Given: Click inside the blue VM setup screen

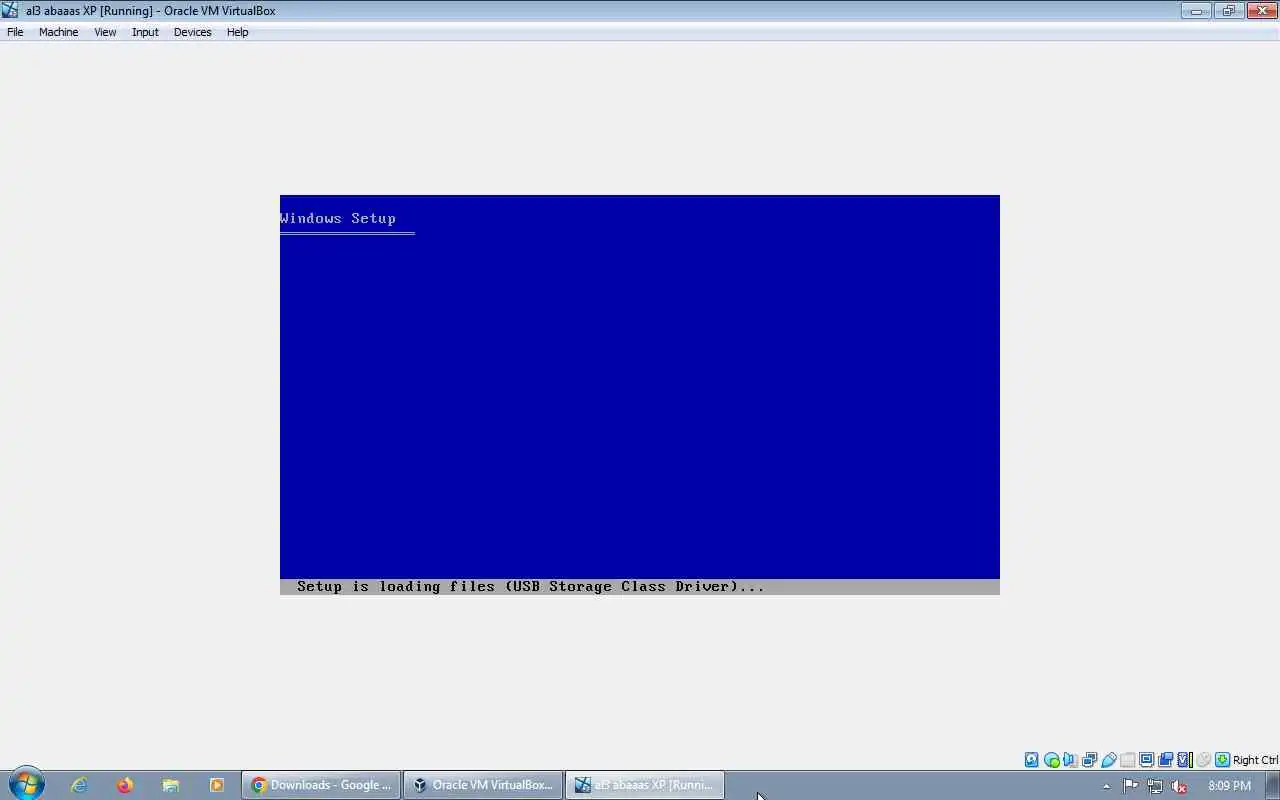Looking at the screenshot, I should click(640, 395).
